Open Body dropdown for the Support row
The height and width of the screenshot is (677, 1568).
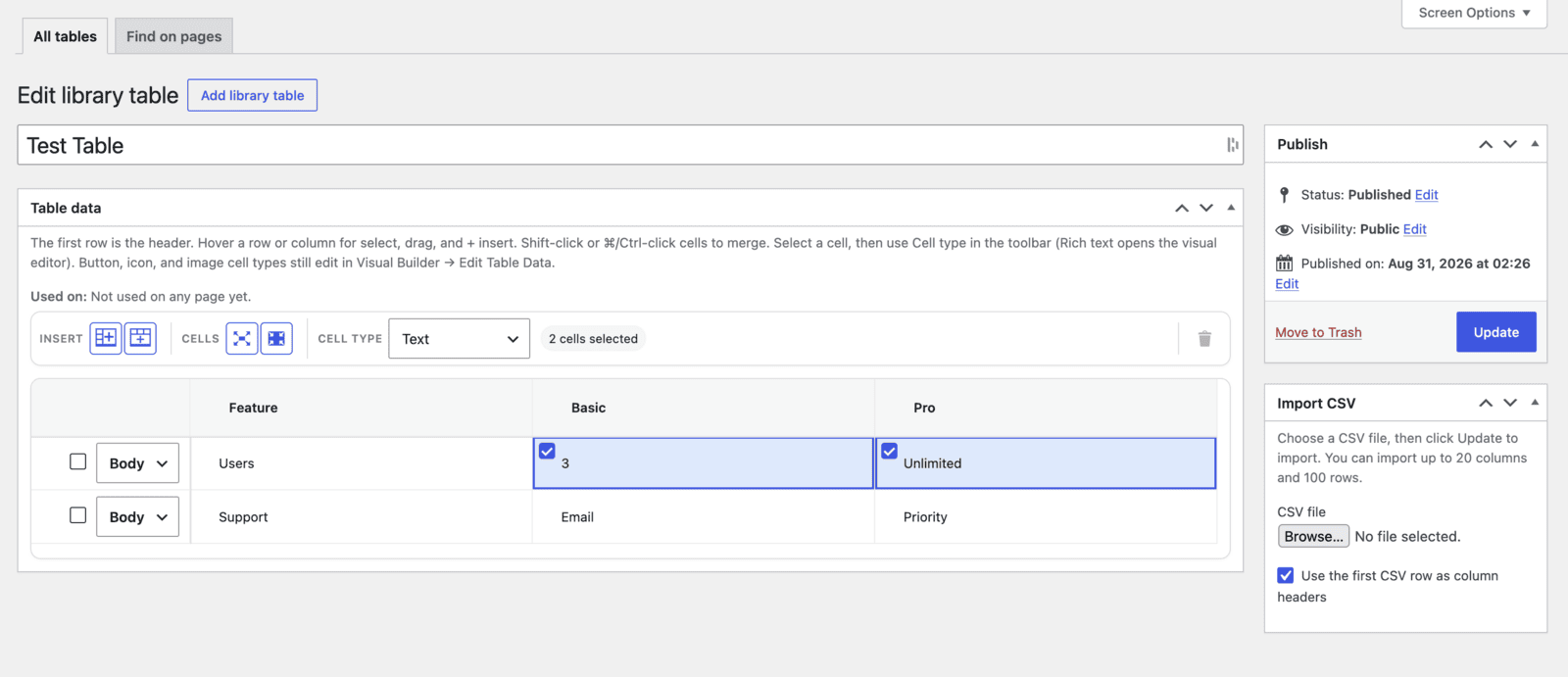coord(137,516)
